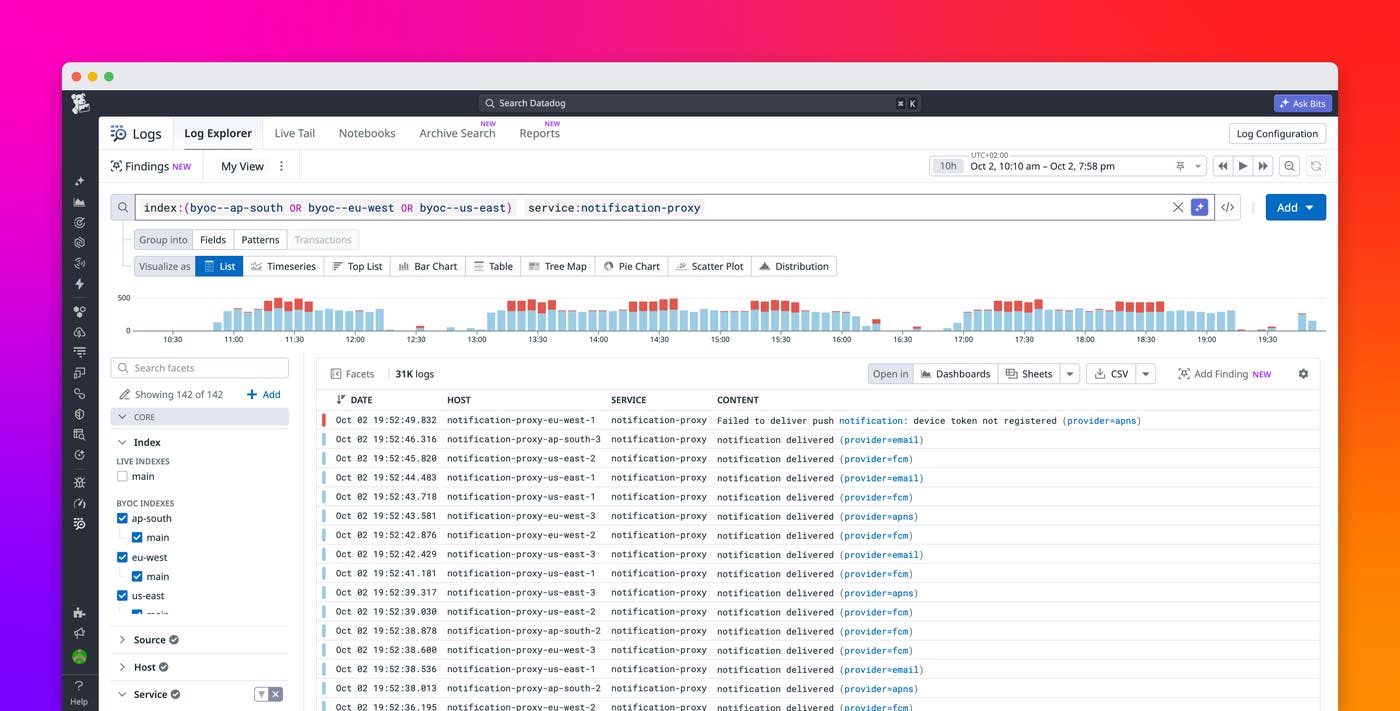Step the time range forward
The height and width of the screenshot is (711, 1400).
(1264, 166)
